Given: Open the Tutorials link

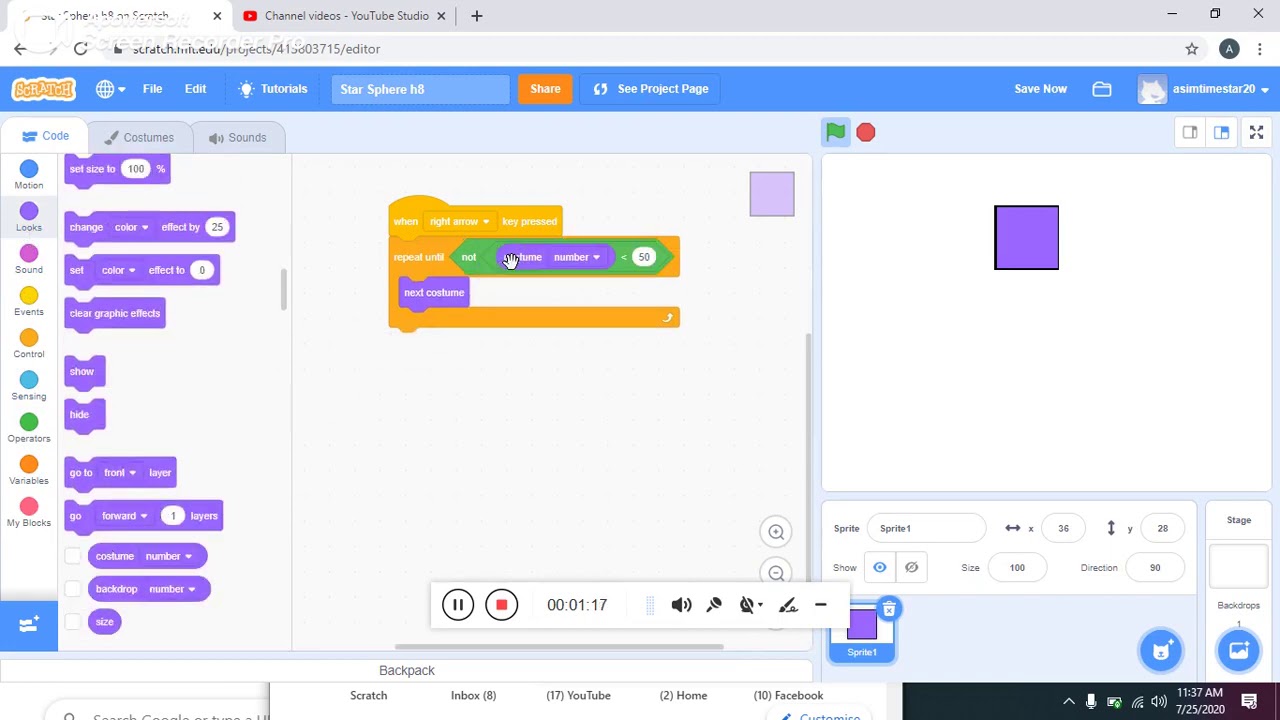Looking at the screenshot, I should pyautogui.click(x=273, y=89).
